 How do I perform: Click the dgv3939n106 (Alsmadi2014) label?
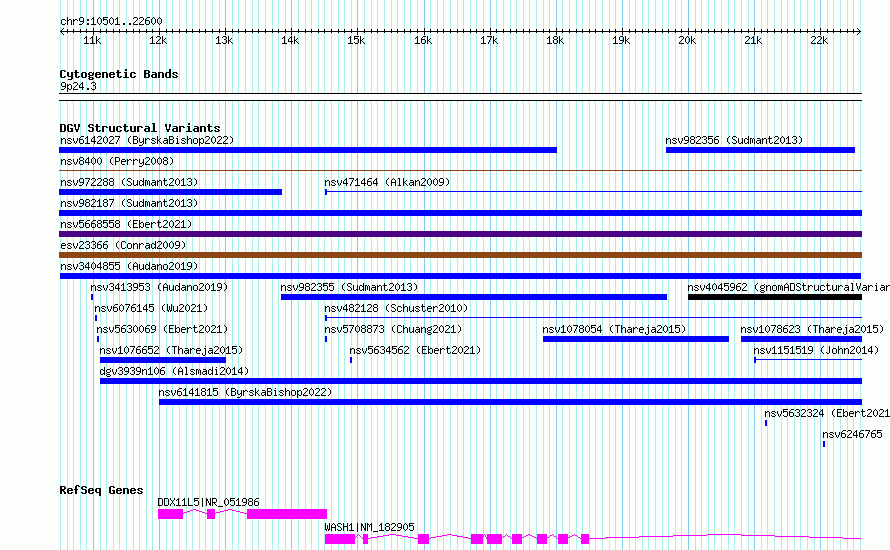click(x=174, y=371)
